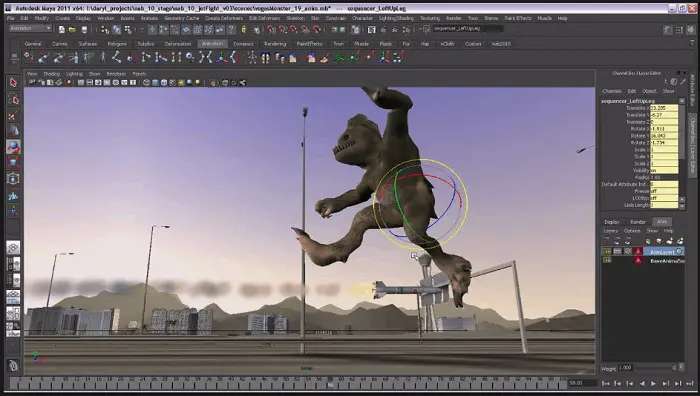The image size is (700, 396).
Task: Open the Animation menu set dropdown
Action: (30, 28)
